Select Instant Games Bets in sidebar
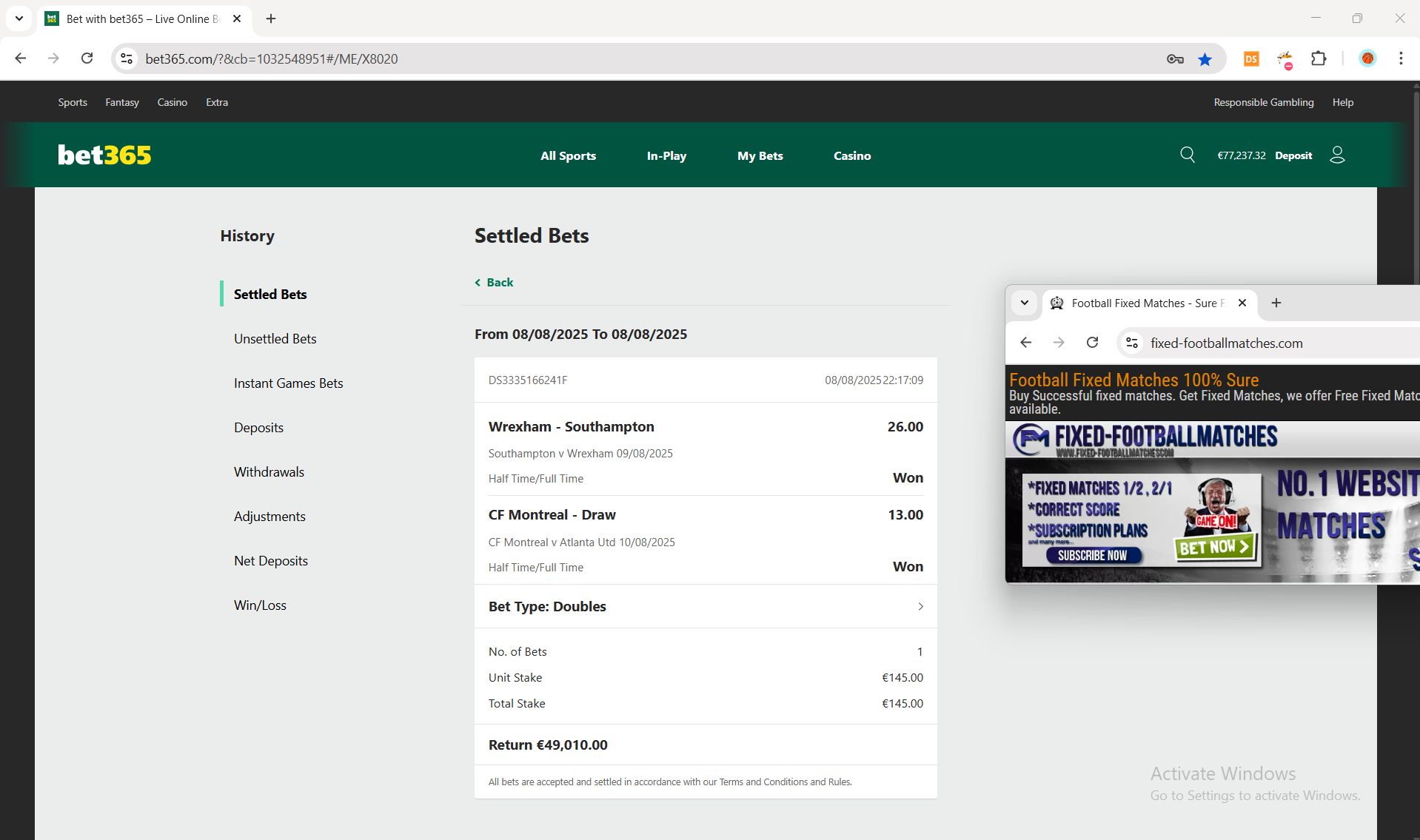Image resolution: width=1420 pixels, height=840 pixels. pos(289,383)
